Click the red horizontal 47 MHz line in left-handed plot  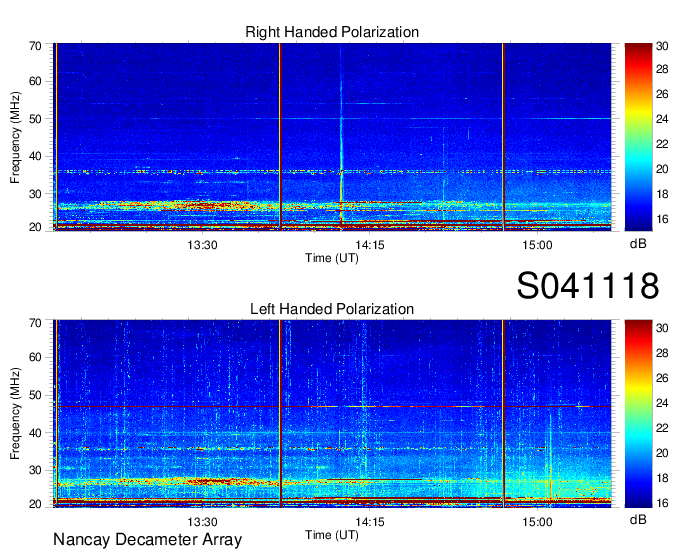332,406
